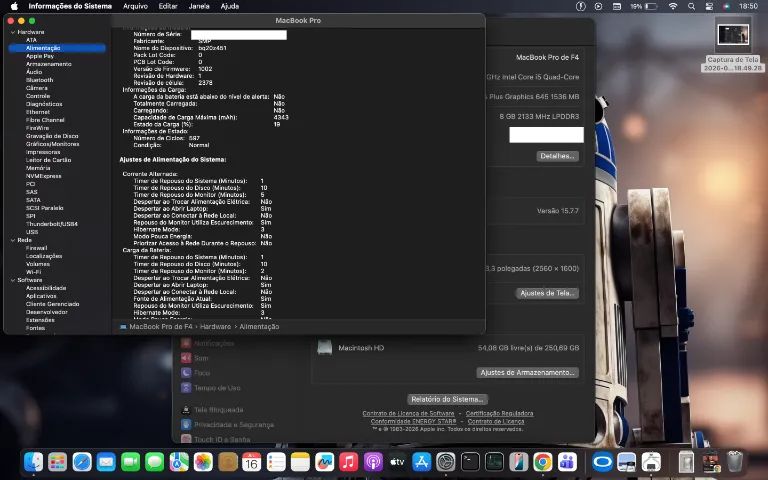The height and width of the screenshot is (480, 768).
Task: Open the Mail app in Dock
Action: pyautogui.click(x=106, y=462)
